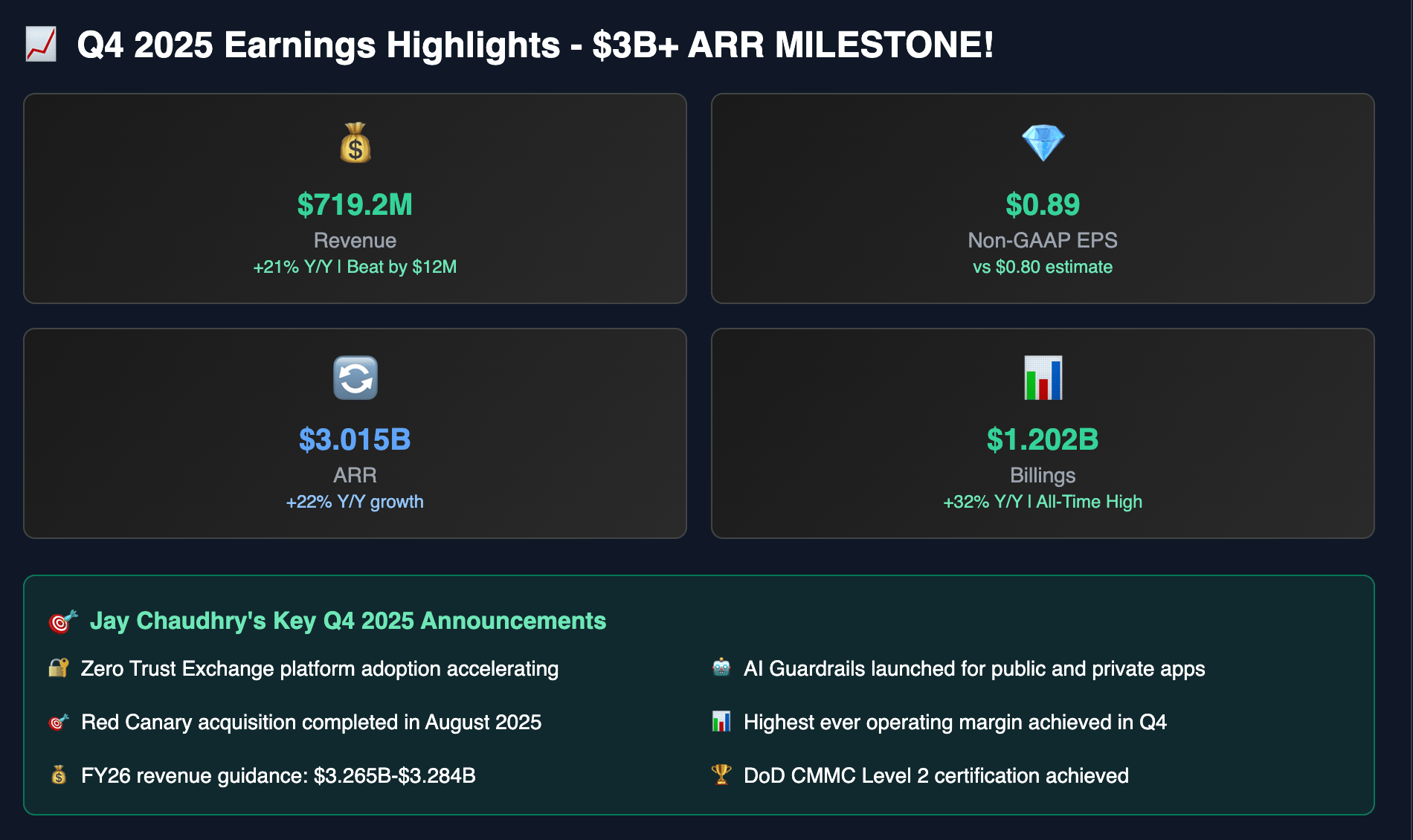This screenshot has width=1413, height=840.
Task: Click the Revenue label
Action: coord(355,240)
